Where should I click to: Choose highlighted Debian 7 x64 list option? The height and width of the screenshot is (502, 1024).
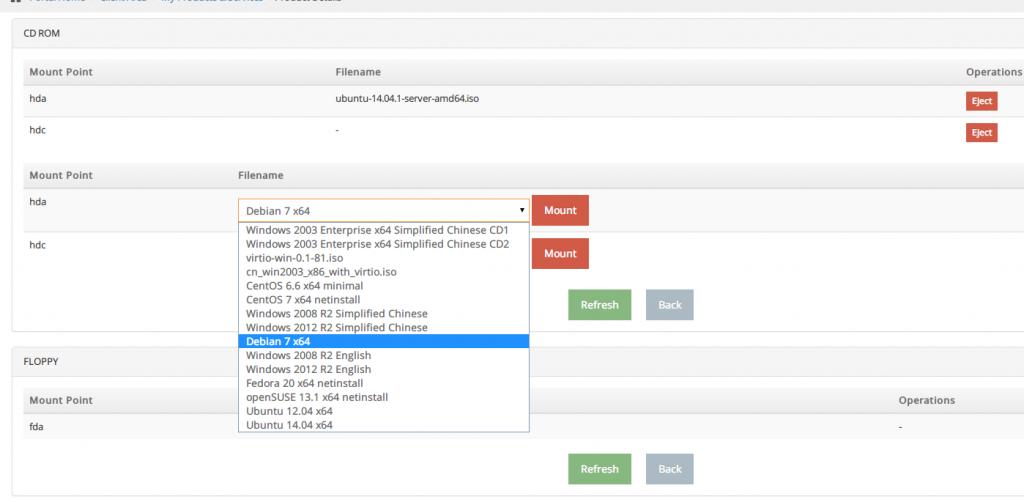point(384,341)
